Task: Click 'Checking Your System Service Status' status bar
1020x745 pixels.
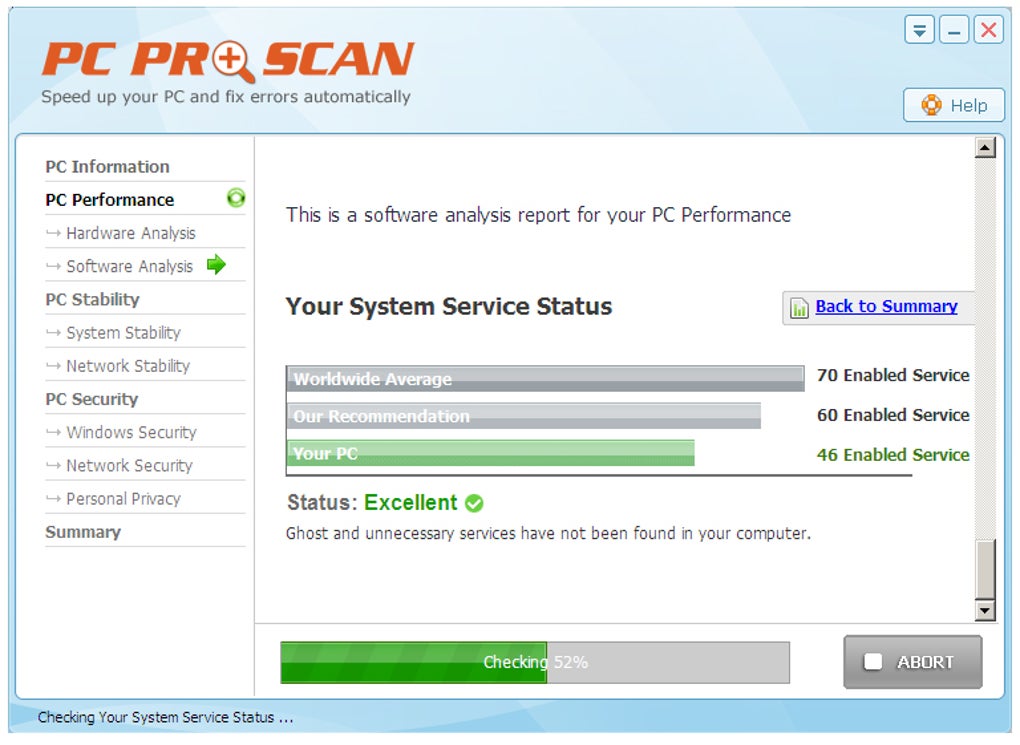Action: click(x=165, y=717)
